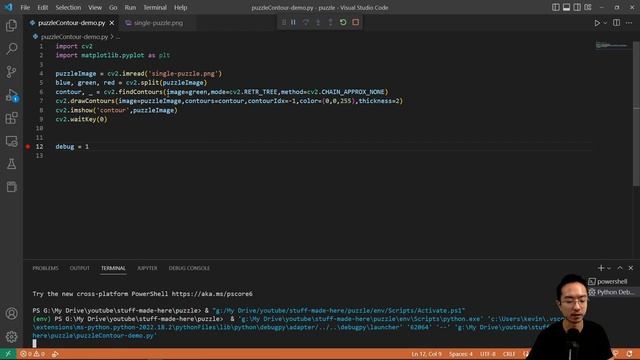
Task: Select the TERMINAL panel tab
Action: tap(113, 268)
